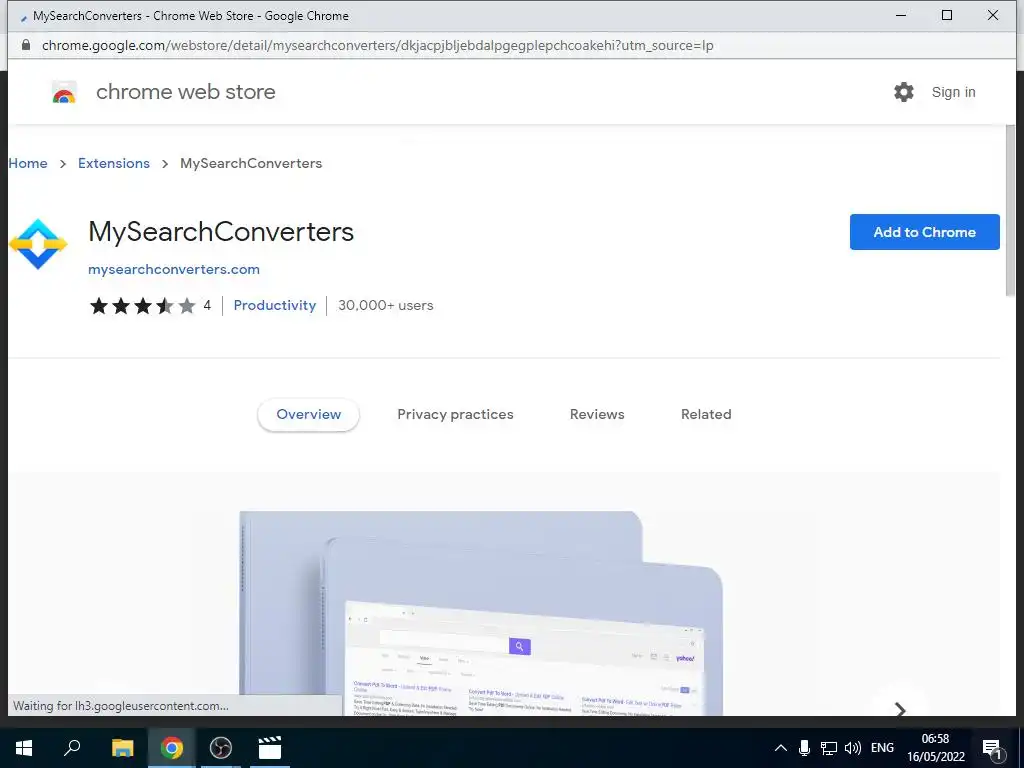This screenshot has width=1024, height=768.
Task: Go to Home breadcrumb
Action: pyautogui.click(x=28, y=163)
